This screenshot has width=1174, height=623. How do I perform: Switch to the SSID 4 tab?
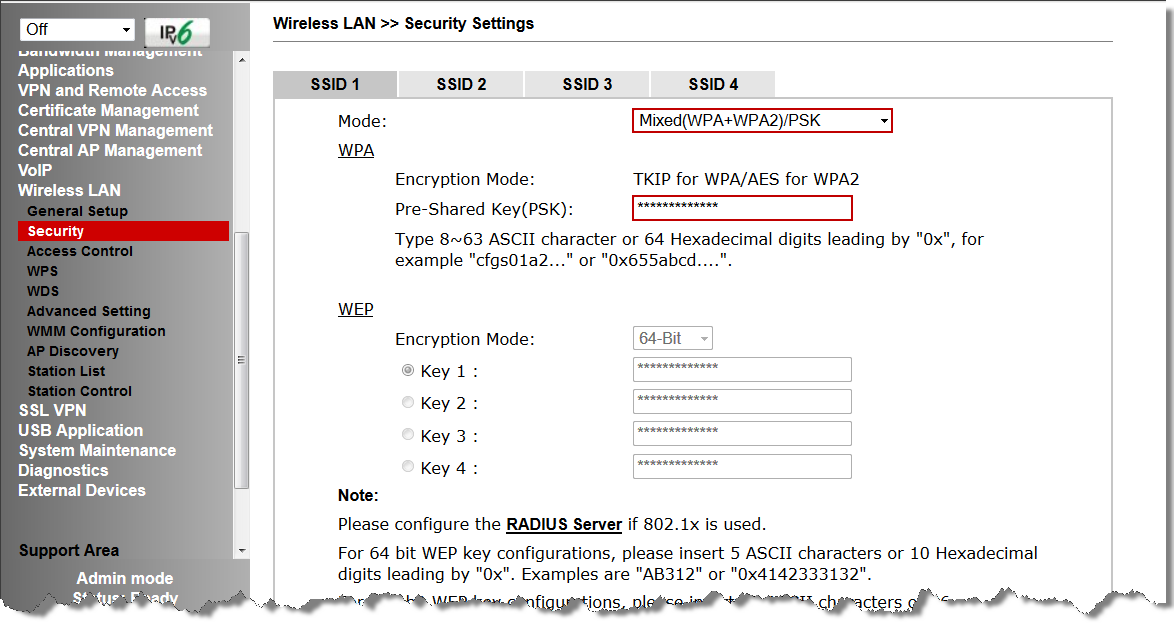[x=713, y=85]
